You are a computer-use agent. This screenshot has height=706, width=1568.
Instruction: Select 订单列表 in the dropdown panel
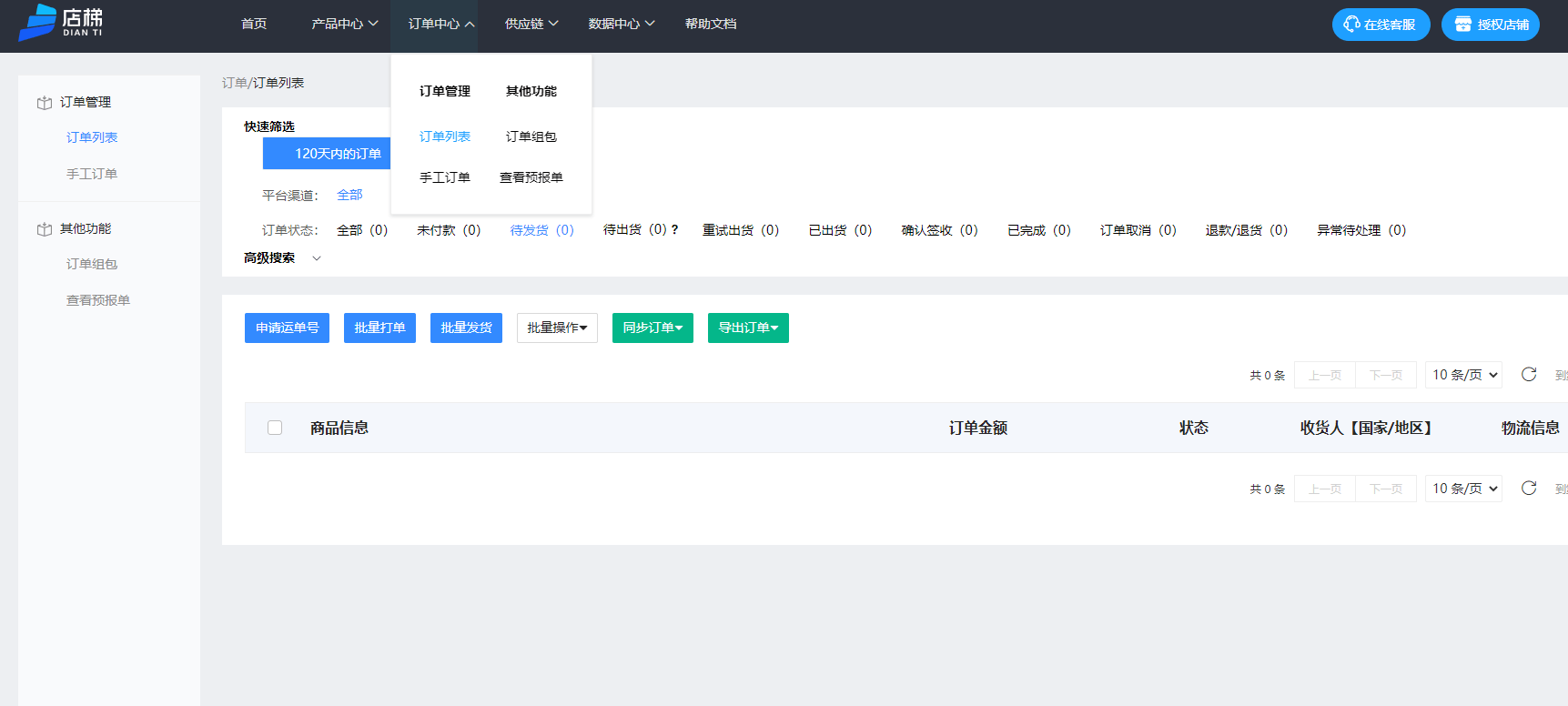(x=445, y=136)
